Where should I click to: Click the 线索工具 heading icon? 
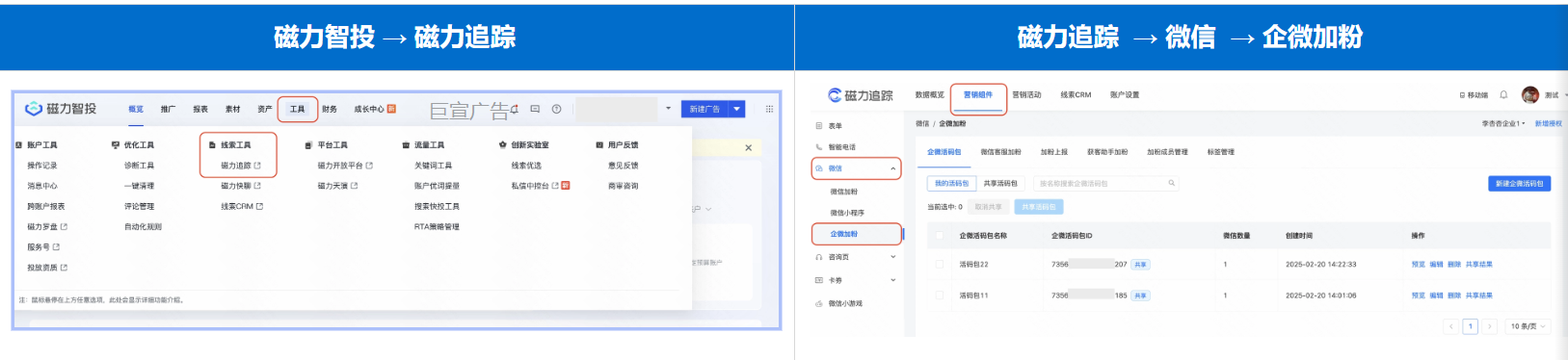click(x=213, y=144)
